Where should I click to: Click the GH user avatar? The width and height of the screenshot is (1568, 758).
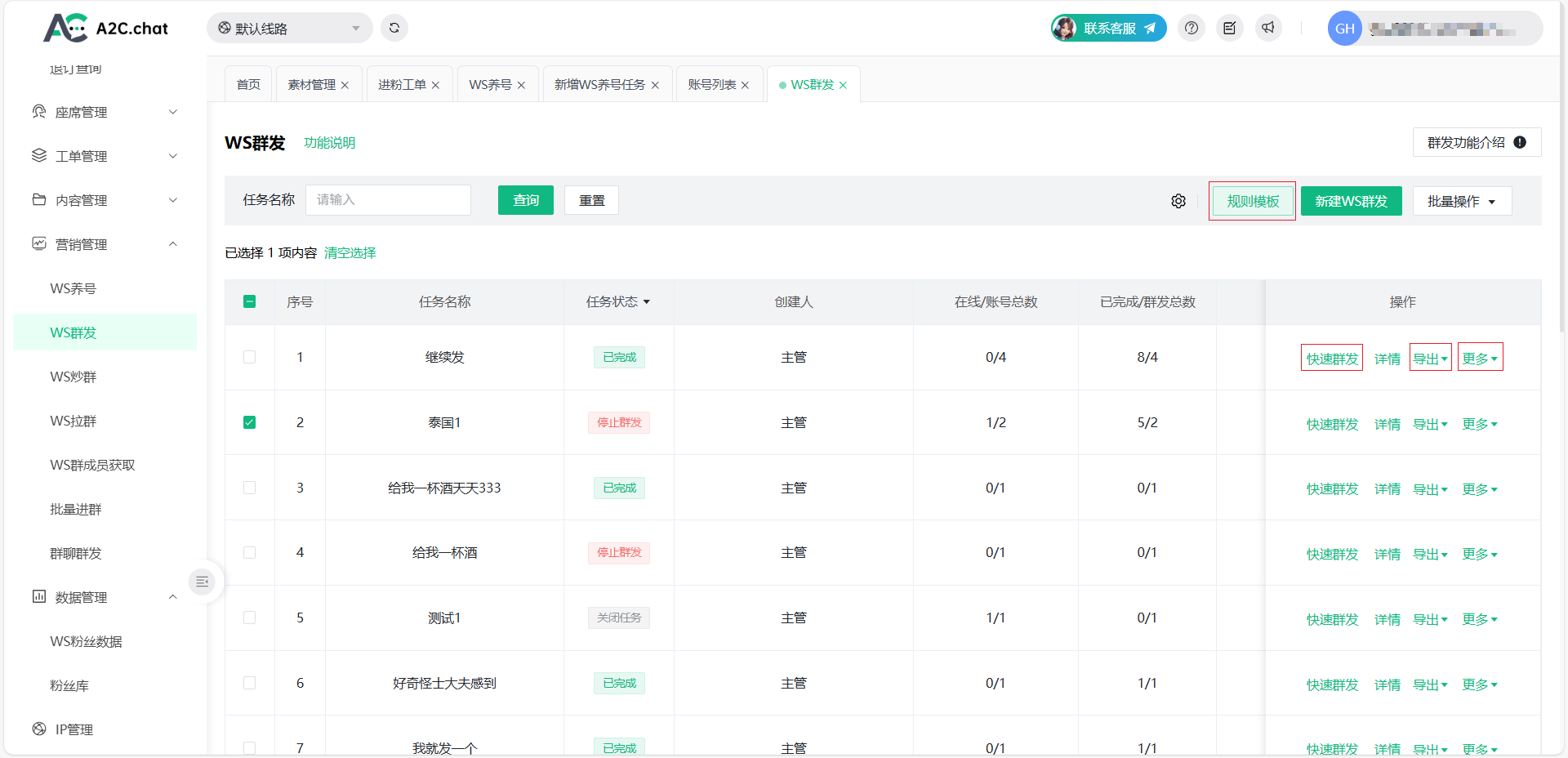pos(1344,29)
